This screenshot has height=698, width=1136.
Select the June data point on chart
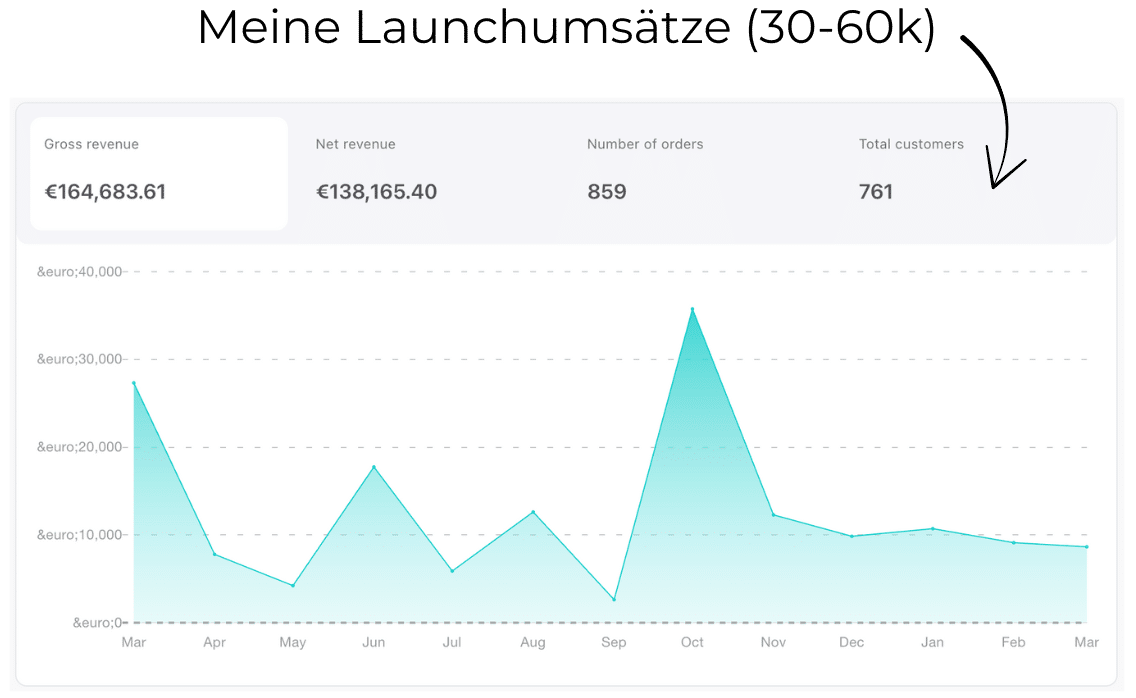(374, 467)
